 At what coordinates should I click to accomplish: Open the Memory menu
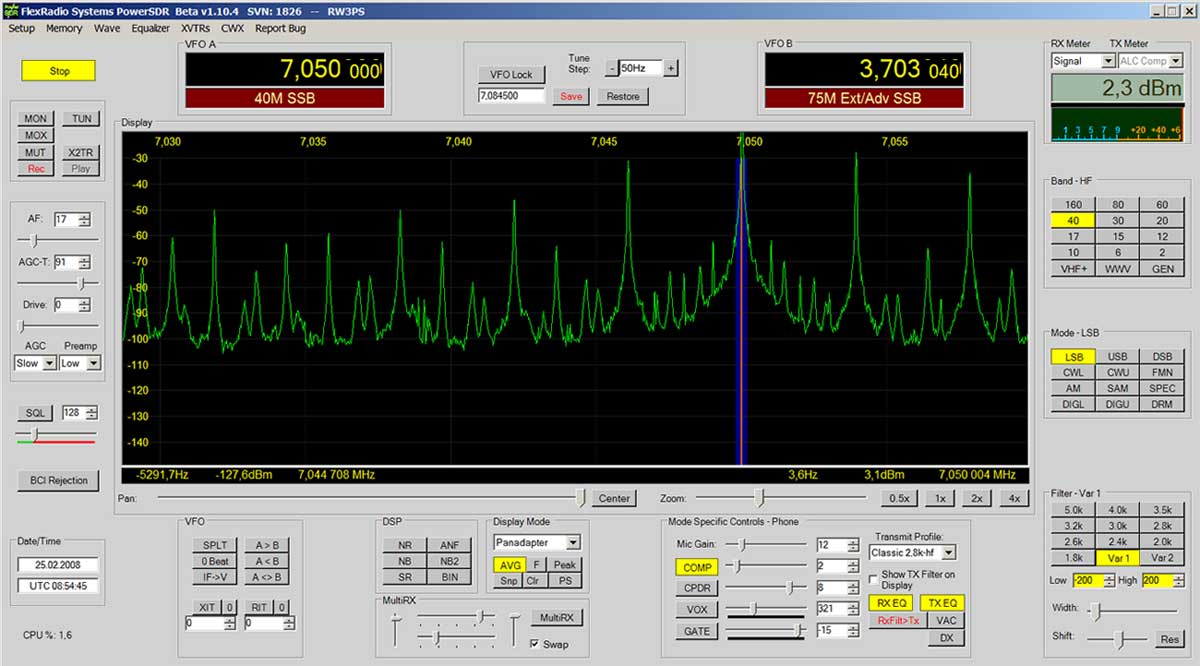coord(64,28)
